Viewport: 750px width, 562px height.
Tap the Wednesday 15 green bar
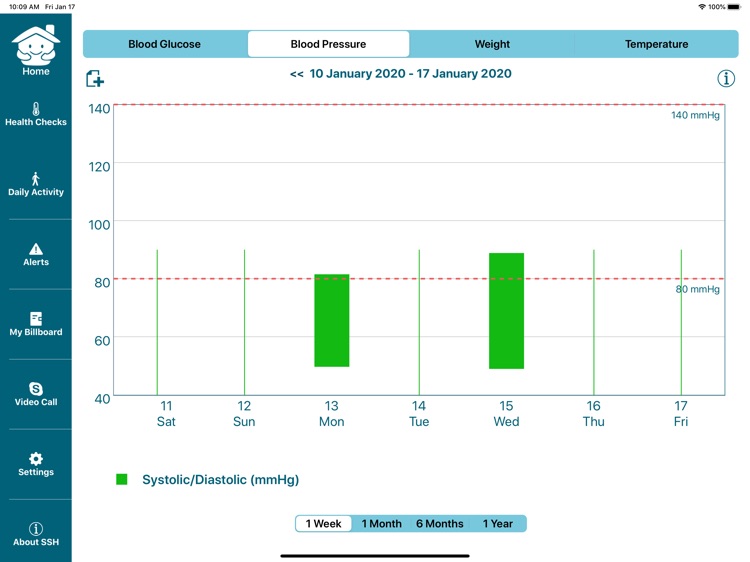(506, 311)
